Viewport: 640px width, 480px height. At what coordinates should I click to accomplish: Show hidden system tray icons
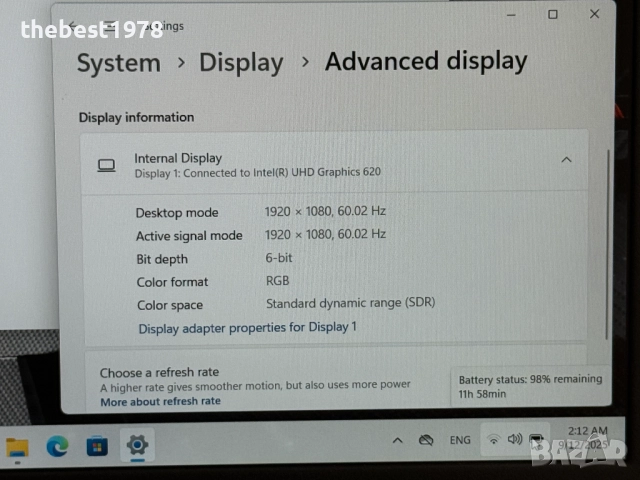point(398,441)
